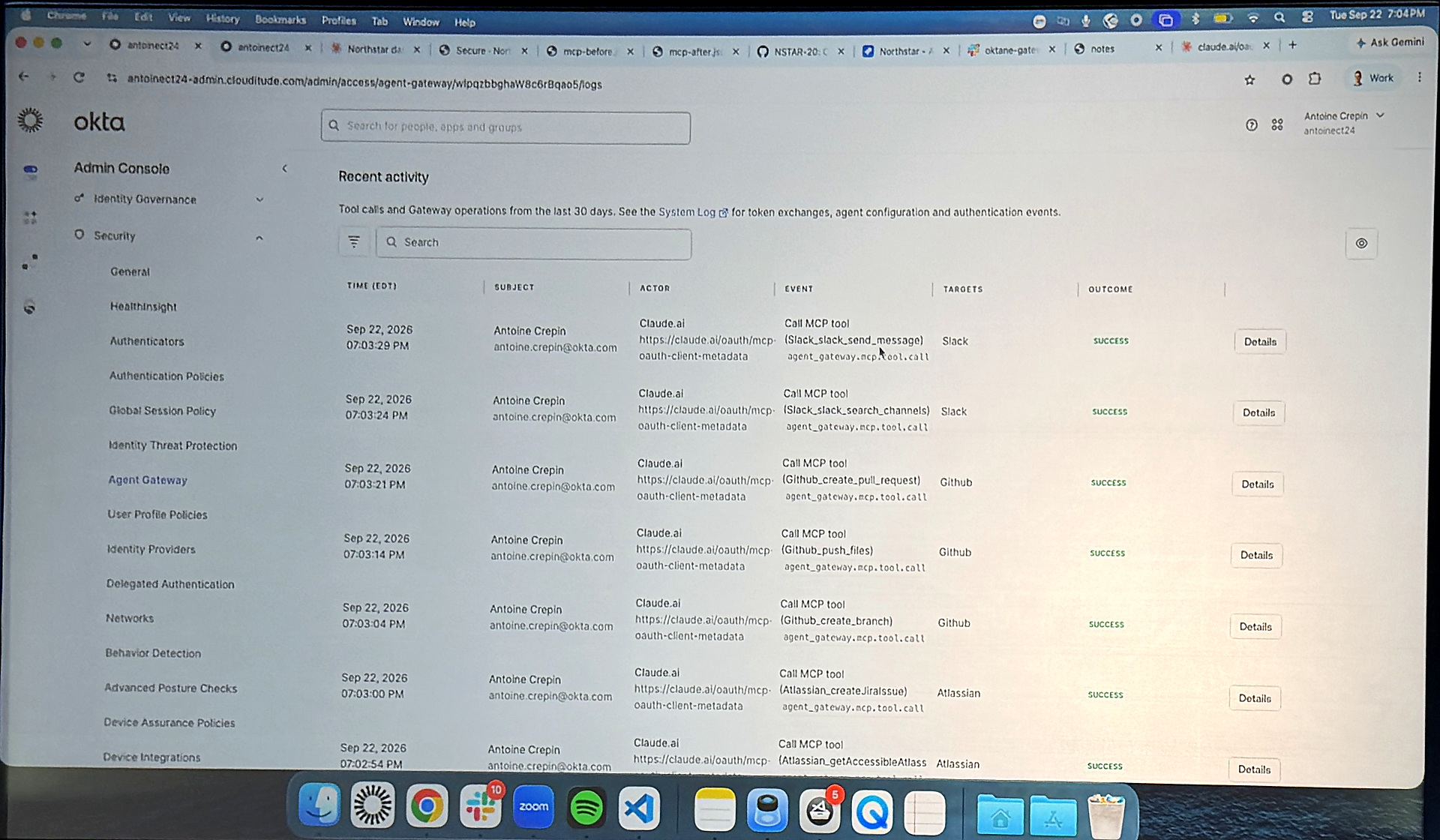Screen dimensions: 1440x840
Task: Open the blue Q app in the Dock
Action: click(872, 811)
